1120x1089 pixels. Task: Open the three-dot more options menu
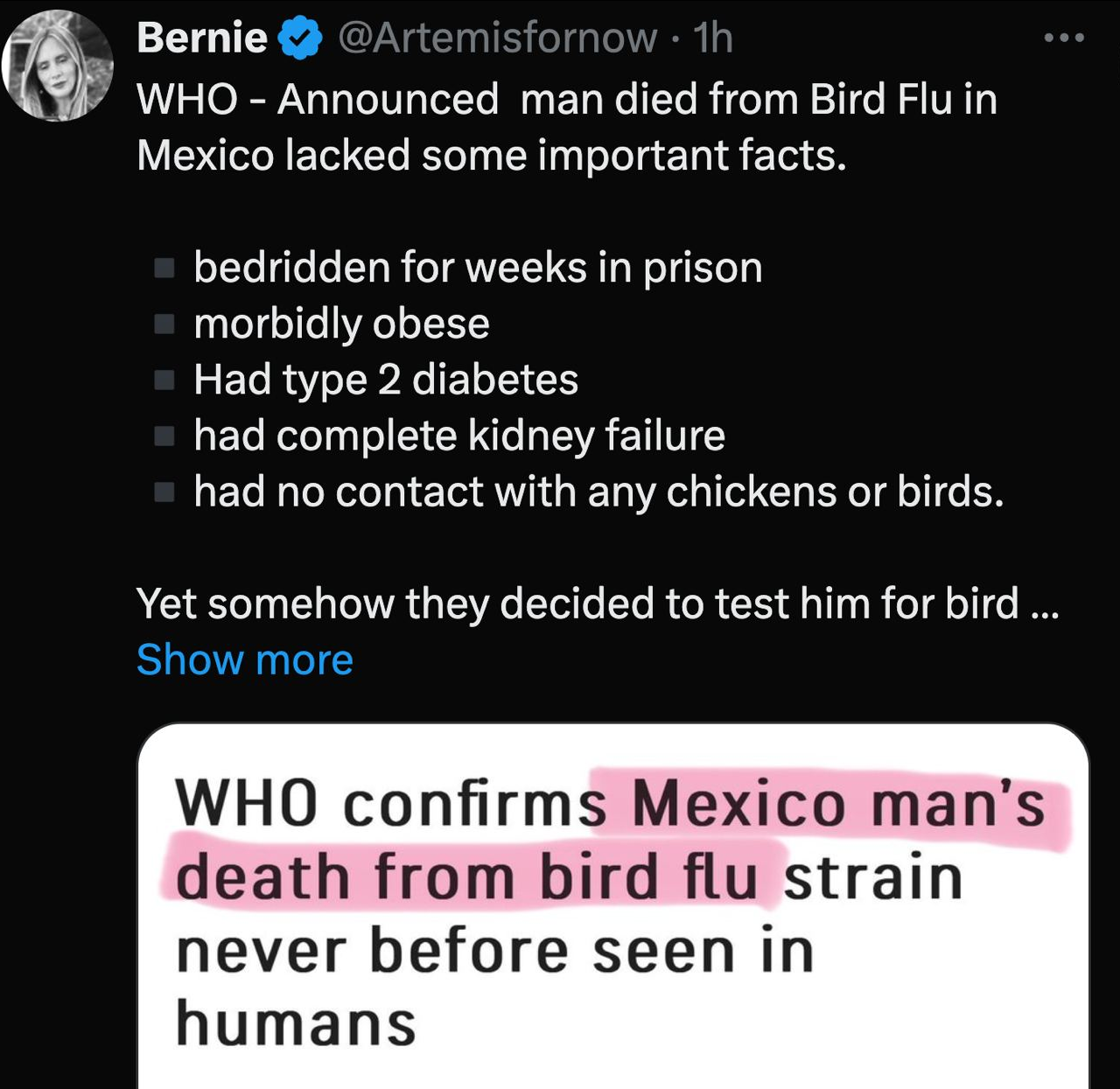click(1065, 38)
